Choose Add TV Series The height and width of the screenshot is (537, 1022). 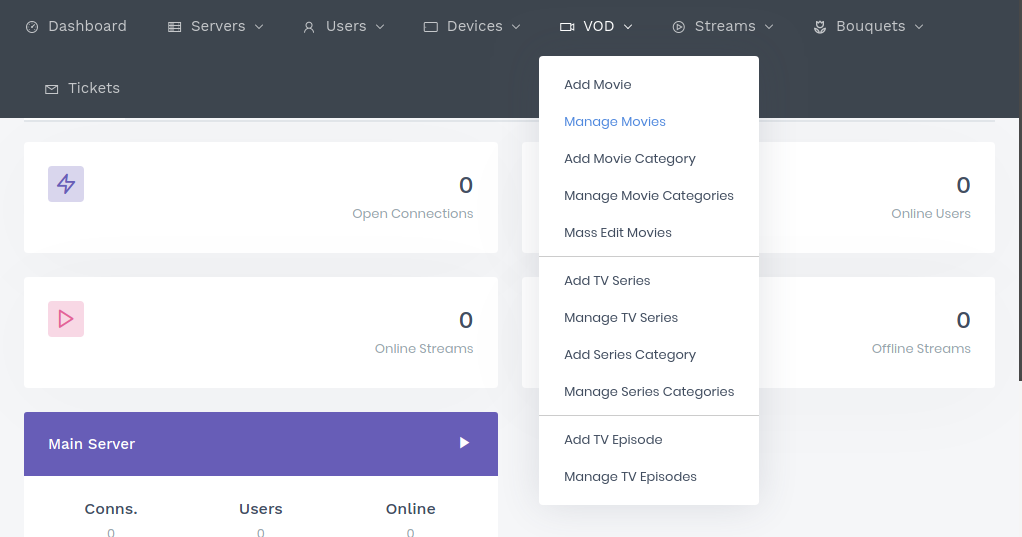point(607,281)
